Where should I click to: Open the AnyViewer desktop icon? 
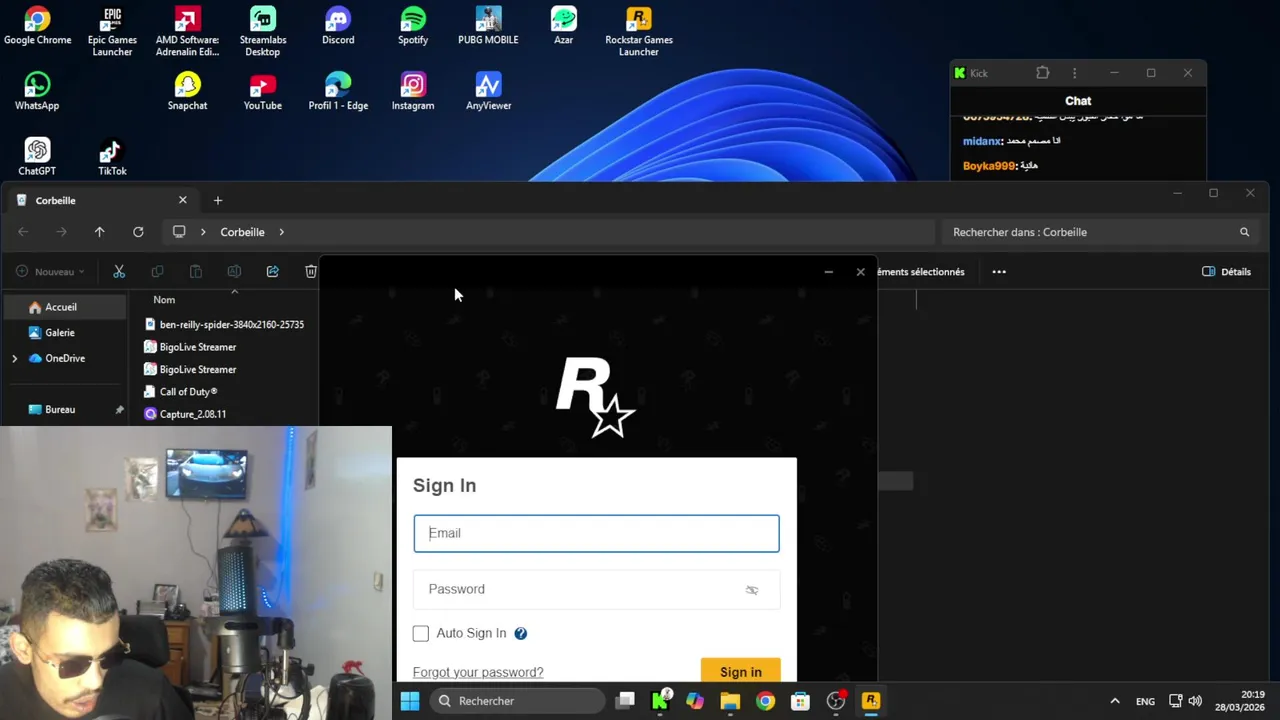point(488,92)
